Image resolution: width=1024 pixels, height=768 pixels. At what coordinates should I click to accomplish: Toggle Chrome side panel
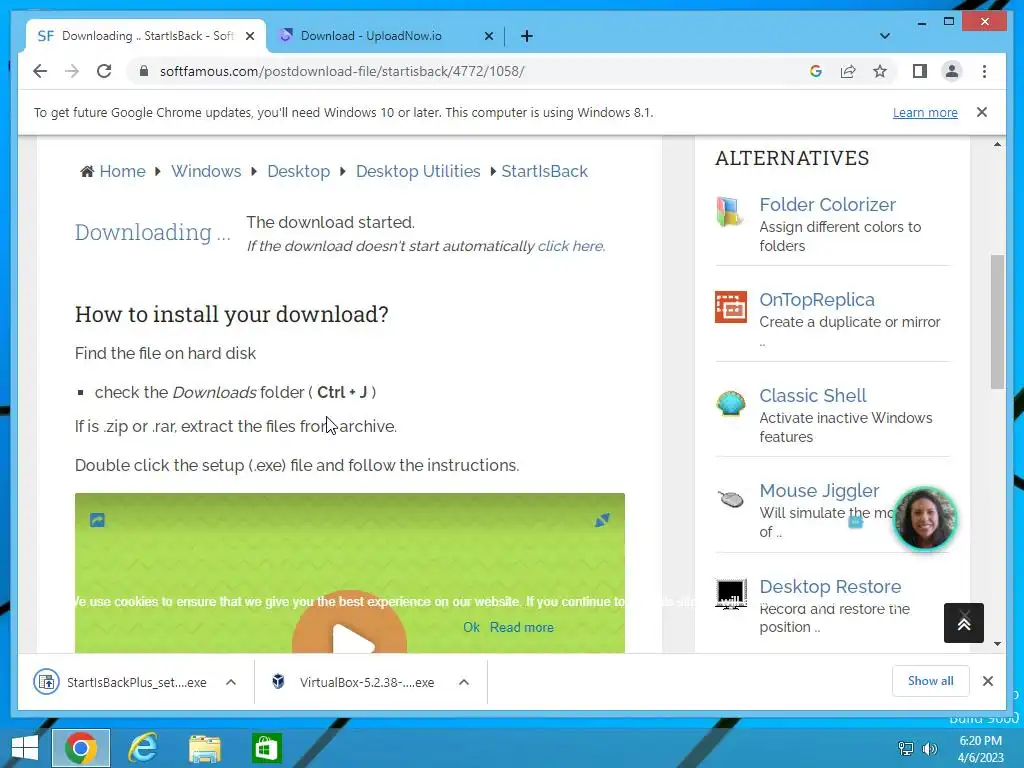coord(920,71)
